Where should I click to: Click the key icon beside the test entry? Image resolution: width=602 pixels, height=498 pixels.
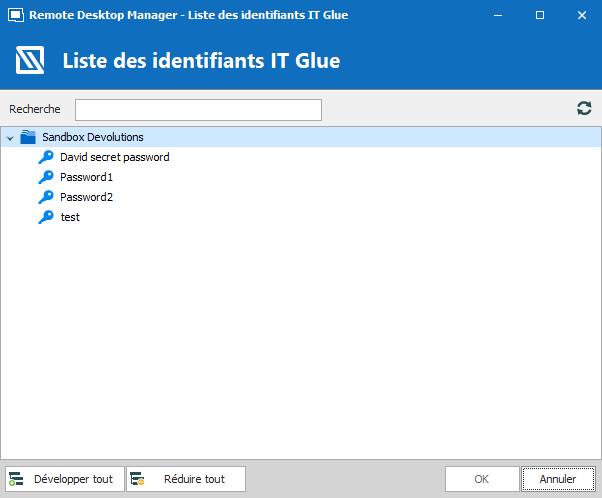pos(46,217)
